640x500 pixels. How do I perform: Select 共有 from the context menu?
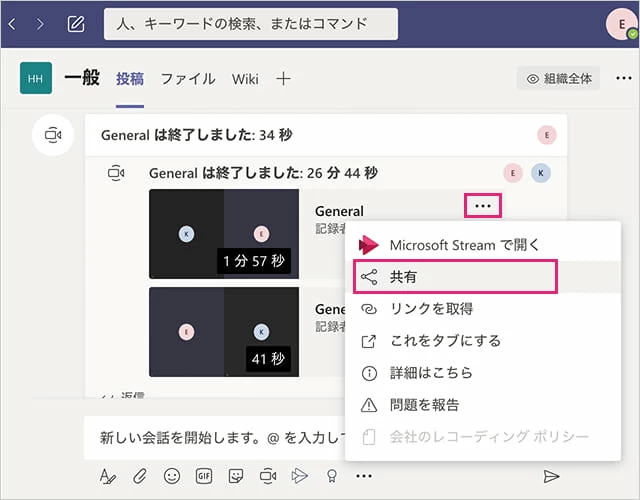pyautogui.click(x=483, y=277)
